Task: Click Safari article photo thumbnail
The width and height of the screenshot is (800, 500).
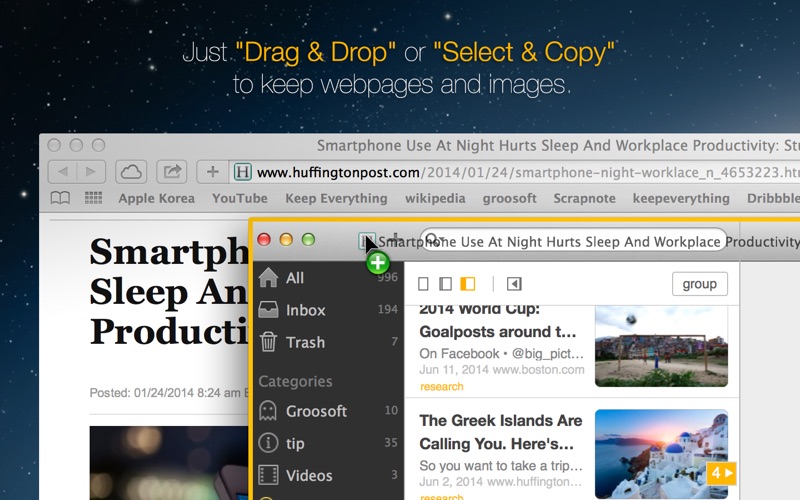Action: (169, 463)
